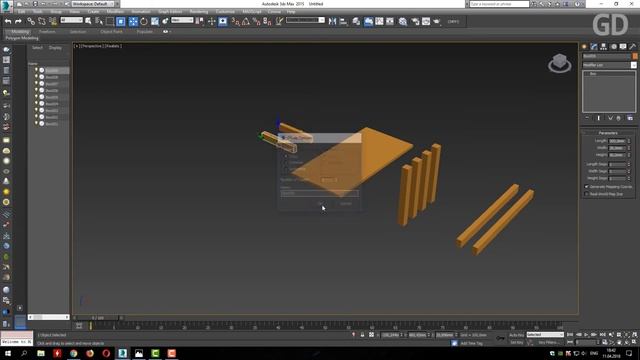The height and width of the screenshot is (360, 640).
Task: Open the Modifier List dropdown
Action: 609,65
